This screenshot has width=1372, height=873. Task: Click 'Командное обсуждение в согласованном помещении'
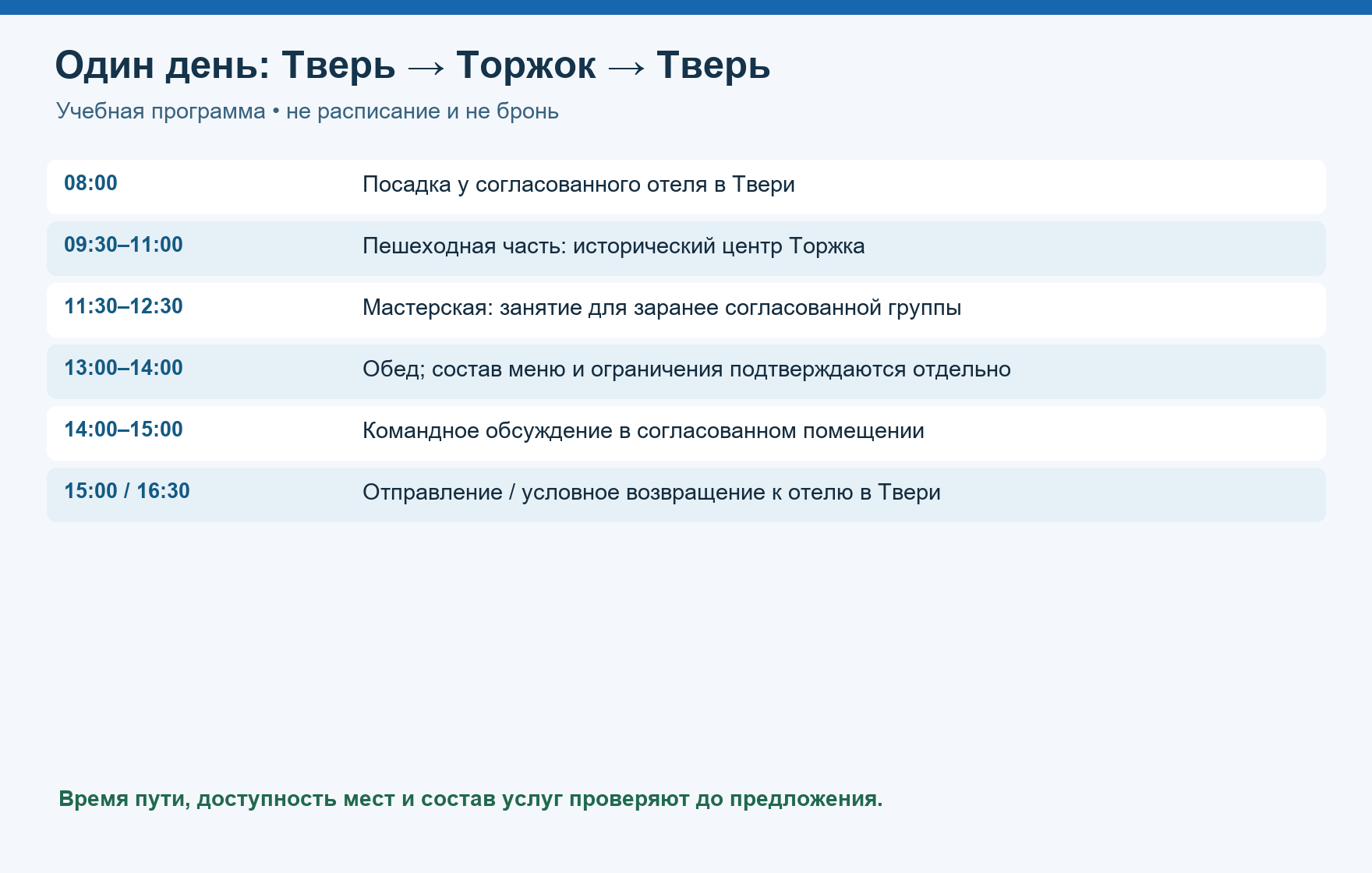click(x=643, y=431)
